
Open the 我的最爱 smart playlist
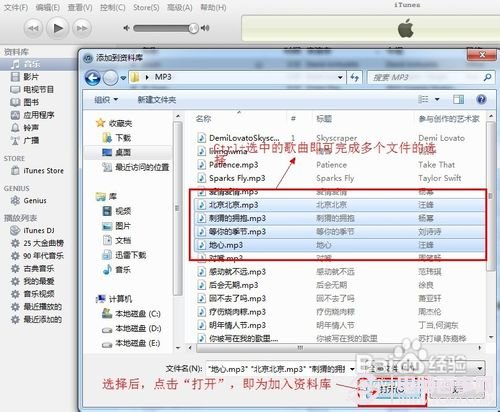tap(38, 281)
